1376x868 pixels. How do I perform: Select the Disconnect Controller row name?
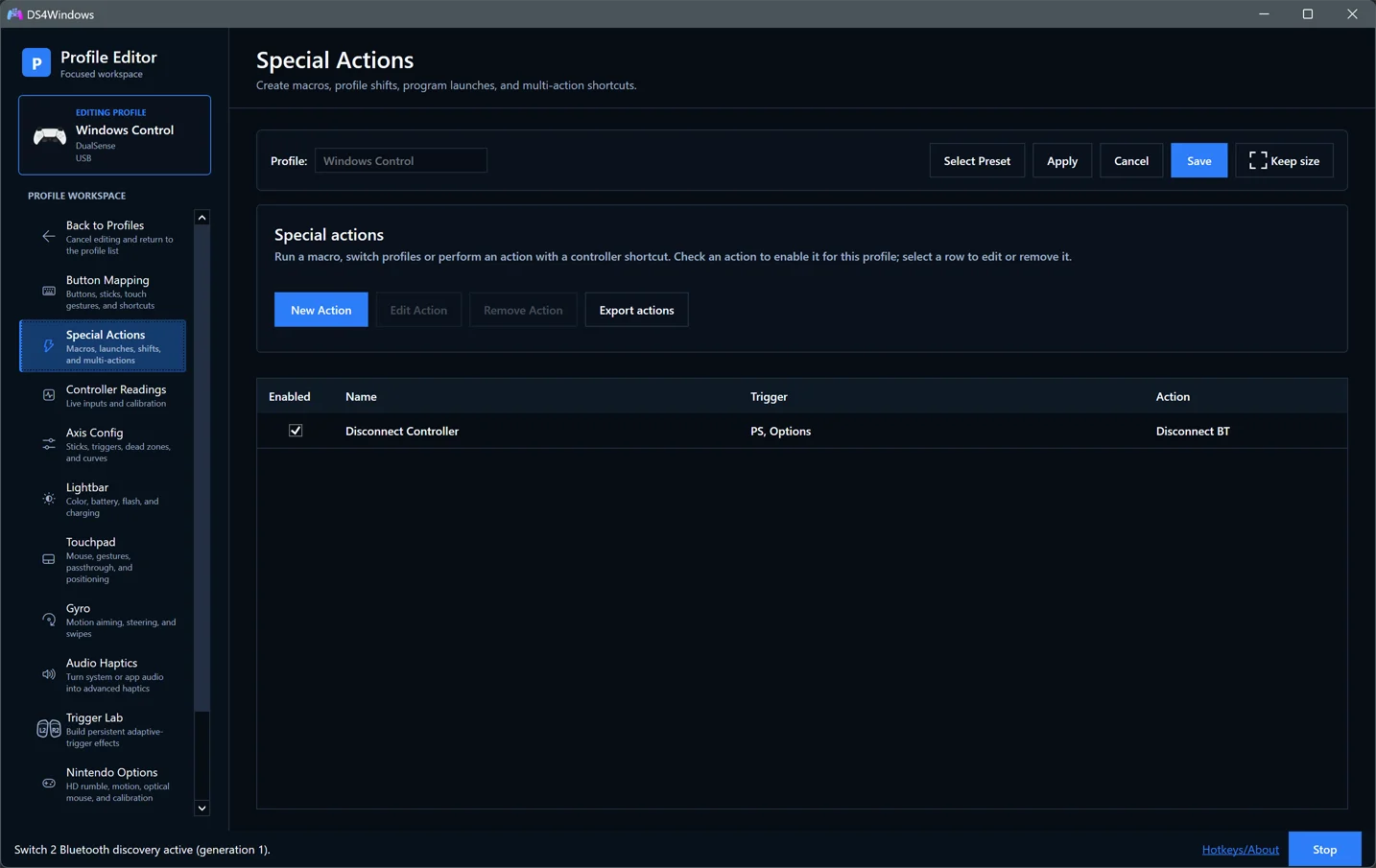[x=402, y=432]
